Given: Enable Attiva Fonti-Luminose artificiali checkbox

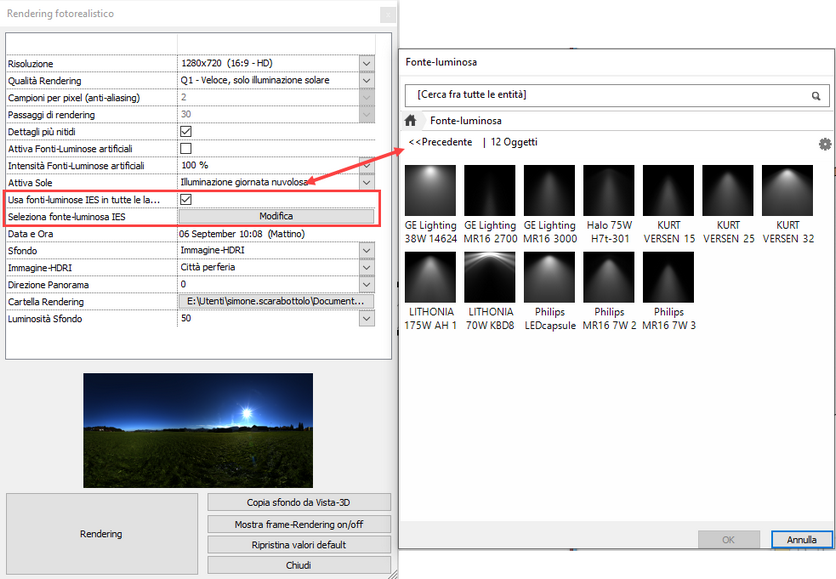Looking at the screenshot, I should pos(186,148).
